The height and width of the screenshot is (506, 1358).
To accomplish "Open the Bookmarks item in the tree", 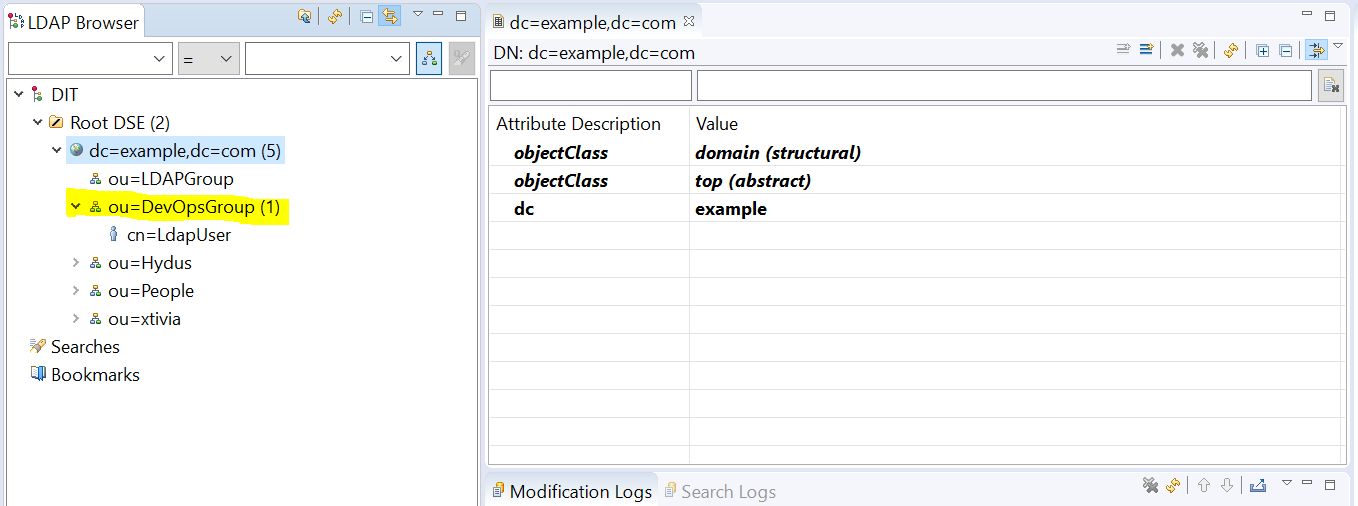I will pyautogui.click(x=95, y=375).
